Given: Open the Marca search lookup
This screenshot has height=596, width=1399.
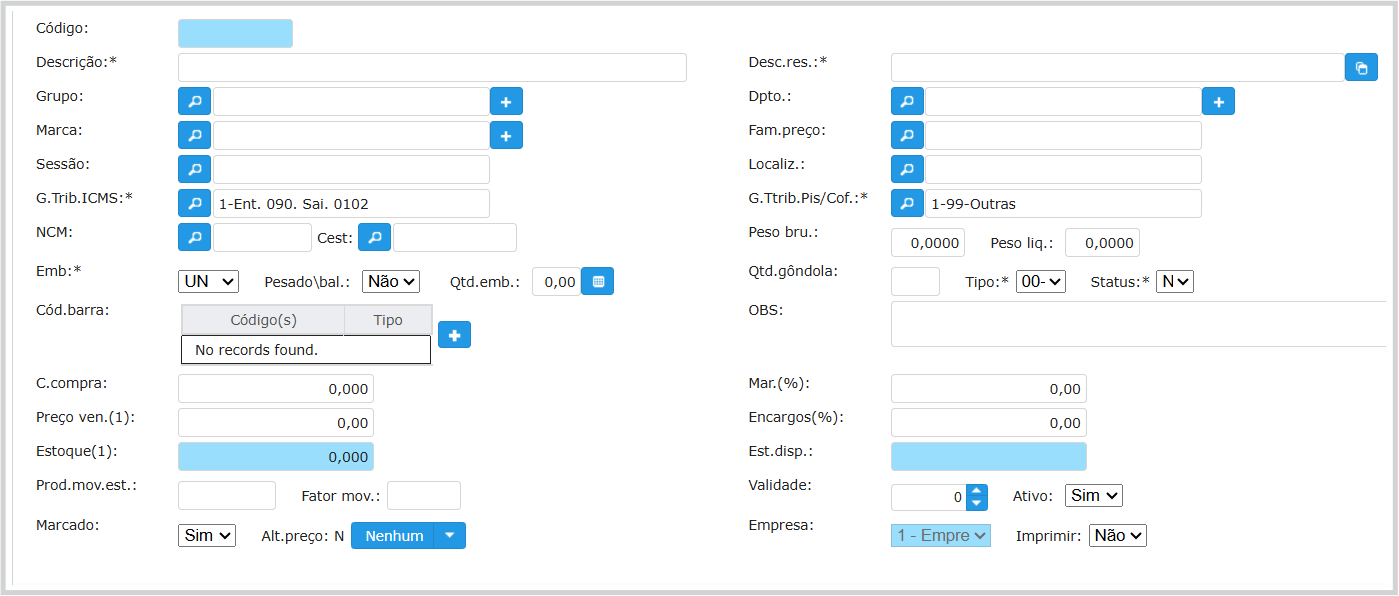Looking at the screenshot, I should coord(194,135).
